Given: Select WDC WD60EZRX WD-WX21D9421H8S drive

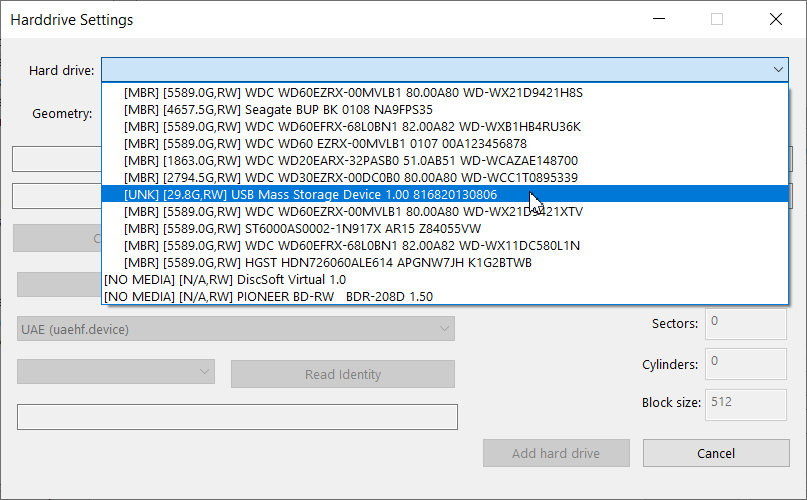Looking at the screenshot, I should [445, 93].
